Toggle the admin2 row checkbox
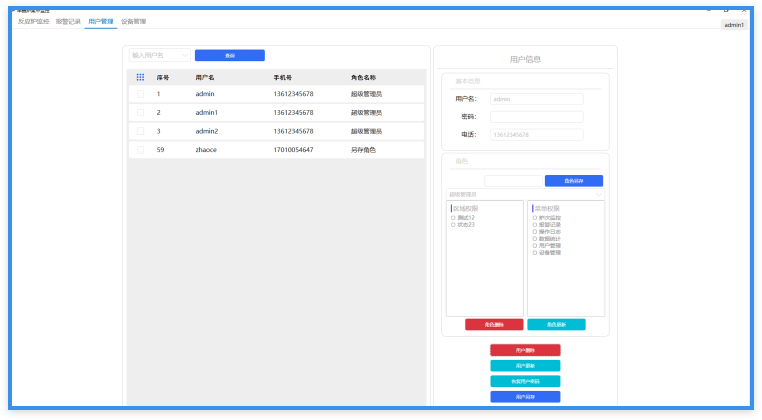The height and width of the screenshot is (420, 762). [140, 131]
